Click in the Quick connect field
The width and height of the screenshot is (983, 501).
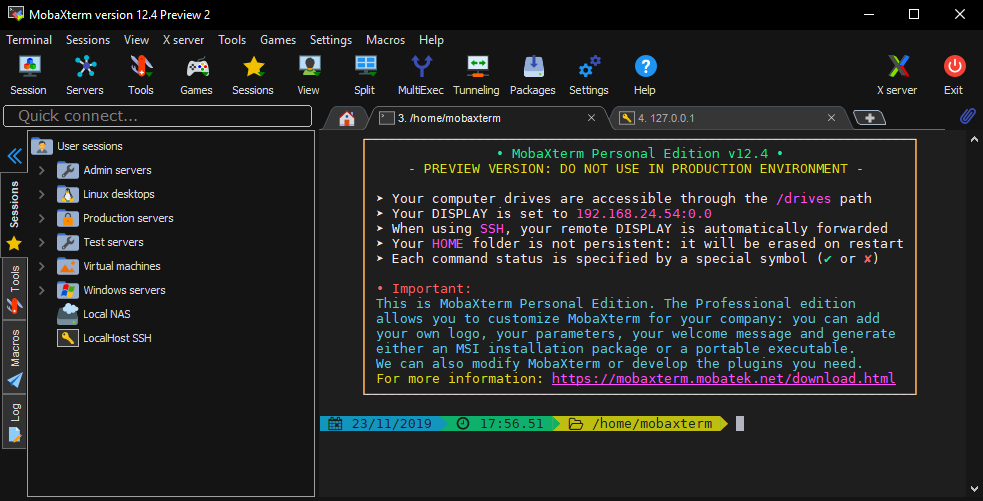[157, 116]
